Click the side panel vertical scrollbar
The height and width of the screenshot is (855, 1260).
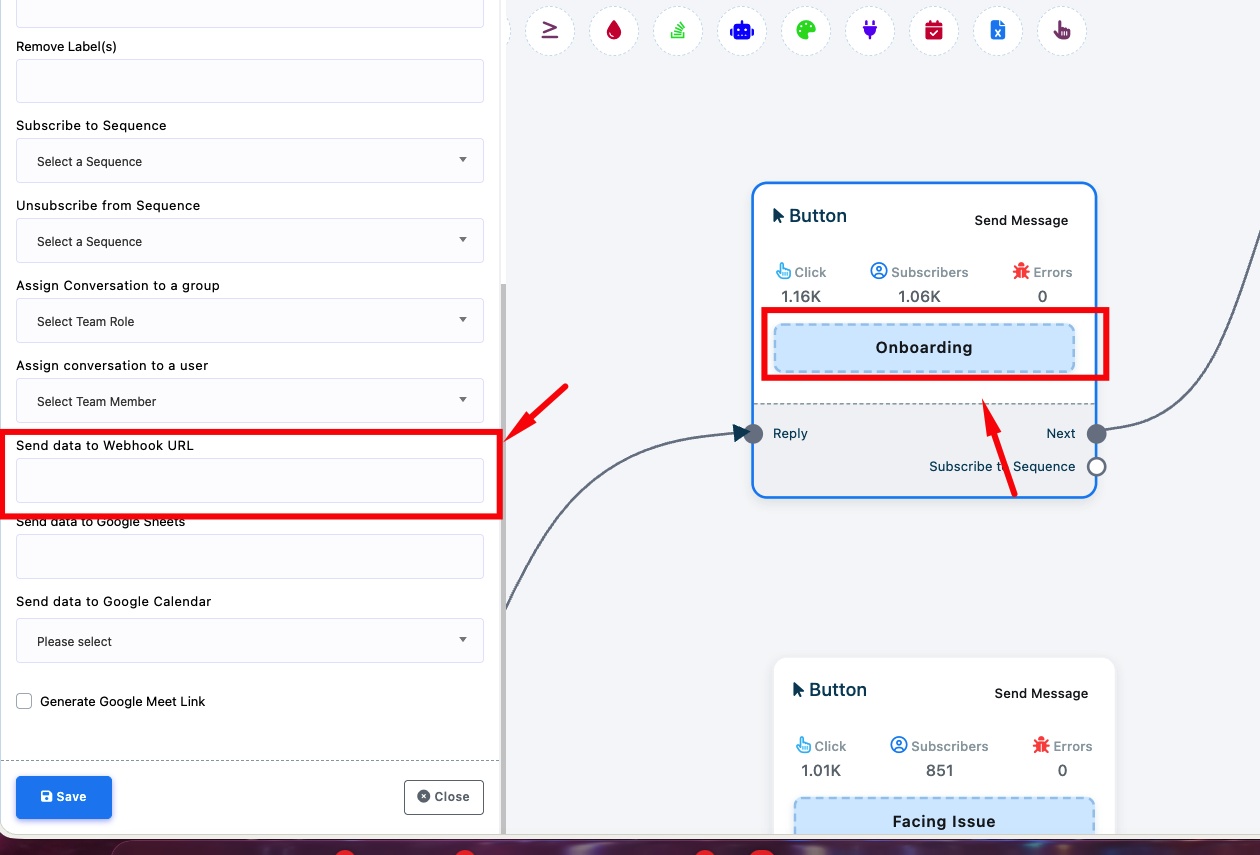click(503, 558)
